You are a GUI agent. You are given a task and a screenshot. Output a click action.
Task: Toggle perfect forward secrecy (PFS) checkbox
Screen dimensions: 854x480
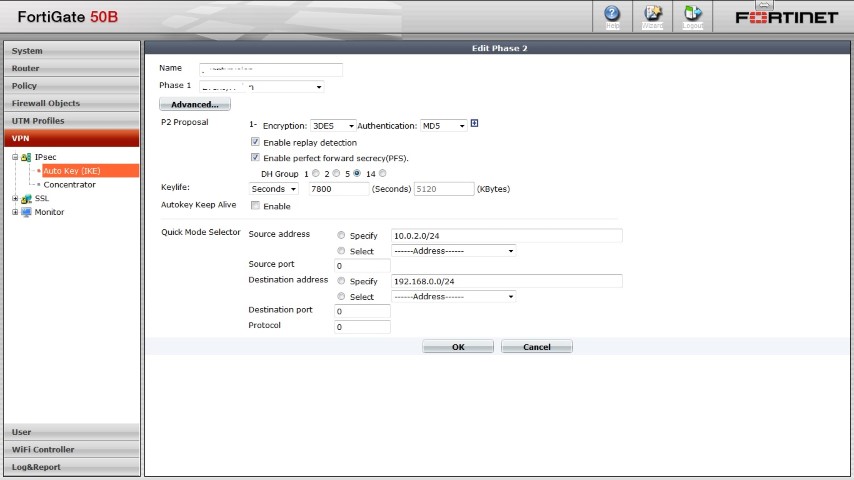(x=255, y=157)
